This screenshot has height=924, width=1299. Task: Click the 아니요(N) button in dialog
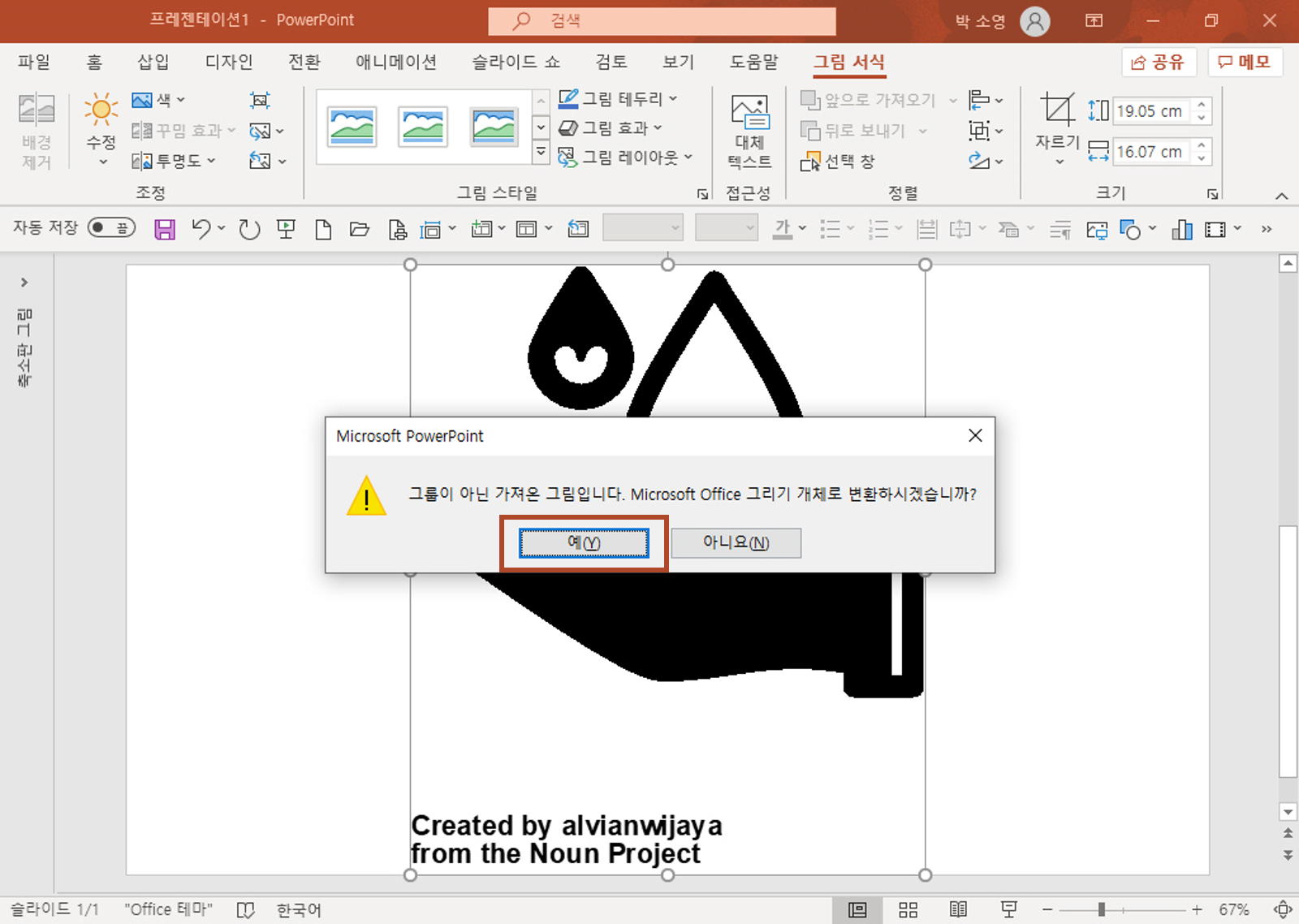736,542
